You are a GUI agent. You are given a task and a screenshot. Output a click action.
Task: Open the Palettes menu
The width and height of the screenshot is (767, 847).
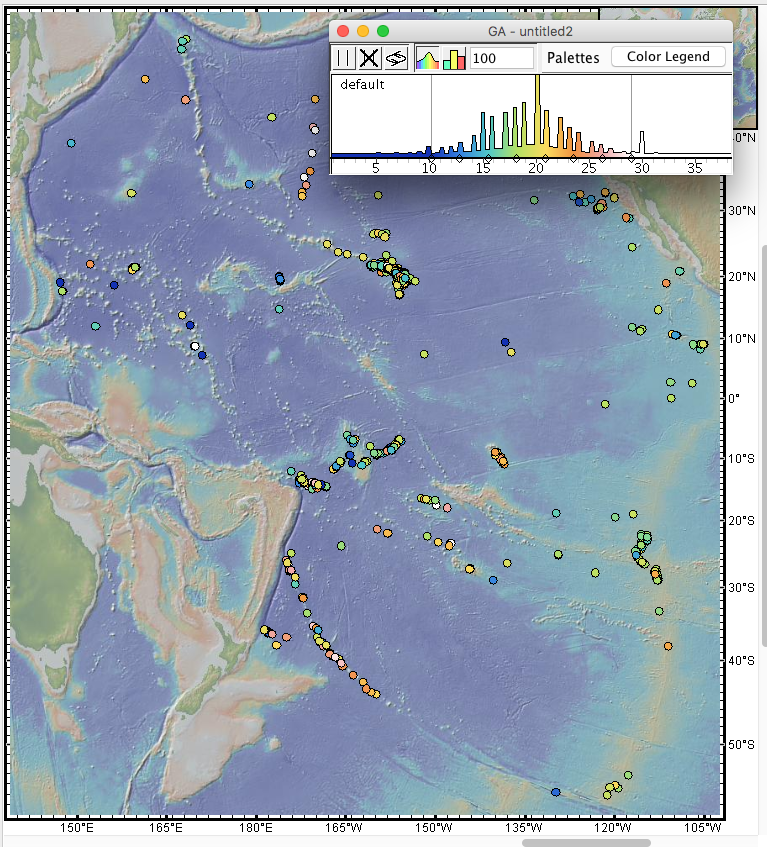[573, 58]
